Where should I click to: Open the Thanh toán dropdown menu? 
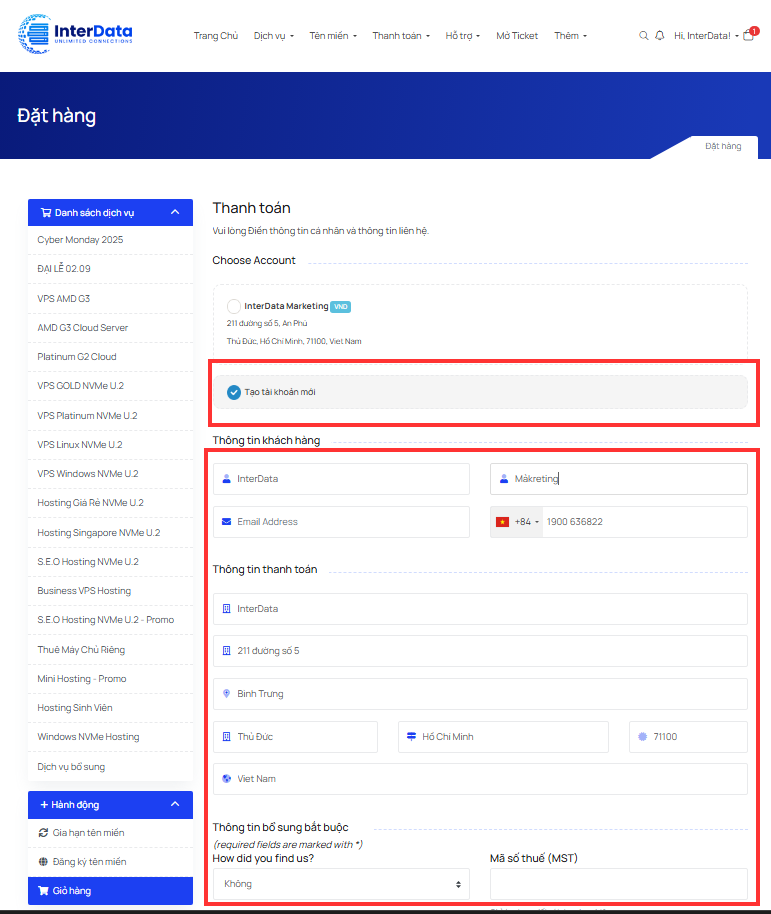(402, 36)
